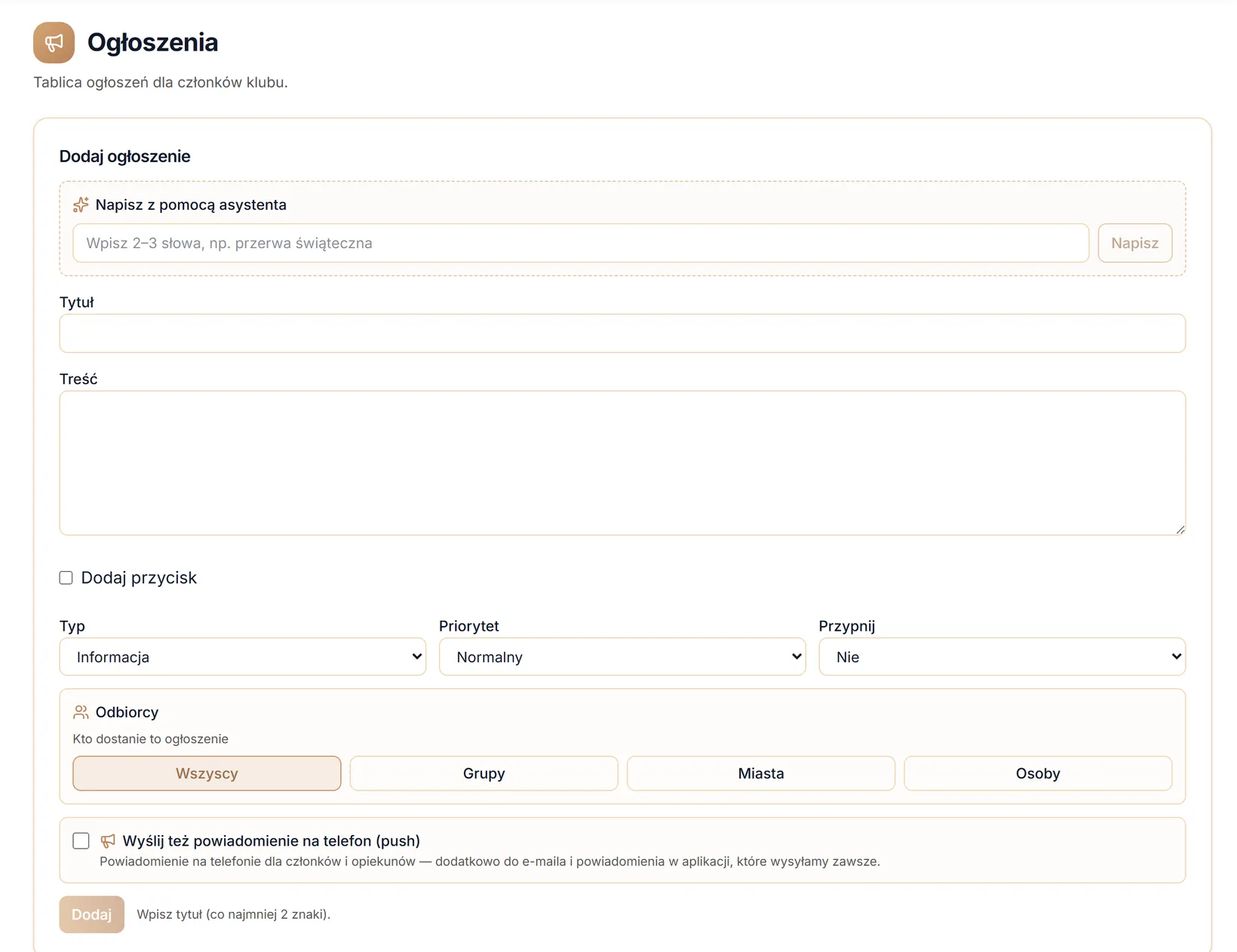Click into the Tytuł text field
The height and width of the screenshot is (952, 1237).
pyautogui.click(x=622, y=333)
